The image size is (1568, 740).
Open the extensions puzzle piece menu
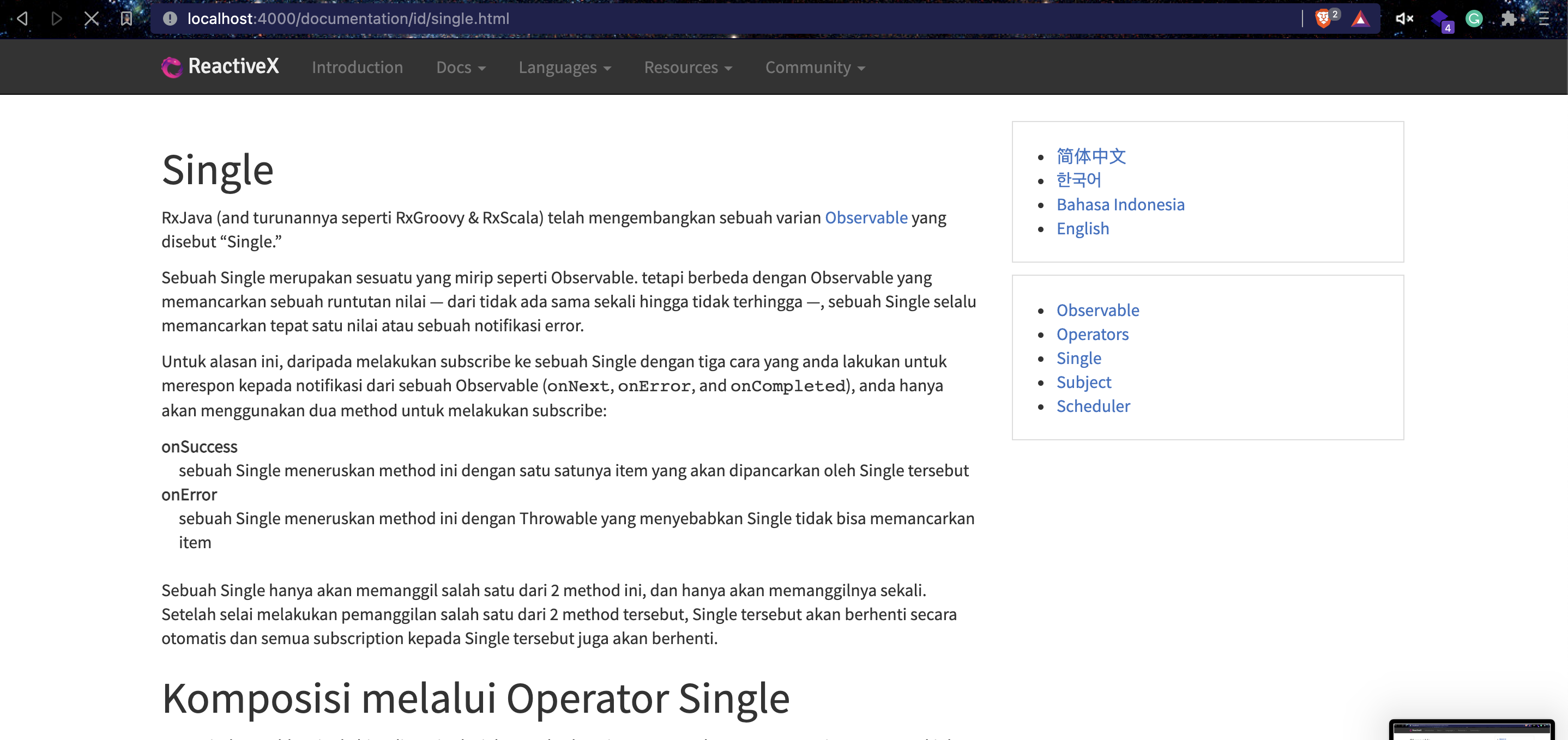tap(1509, 19)
